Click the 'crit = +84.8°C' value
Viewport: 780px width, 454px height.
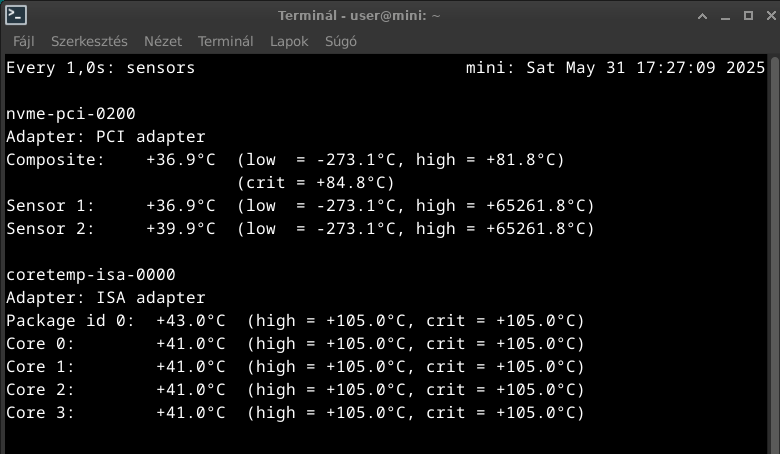coord(315,182)
